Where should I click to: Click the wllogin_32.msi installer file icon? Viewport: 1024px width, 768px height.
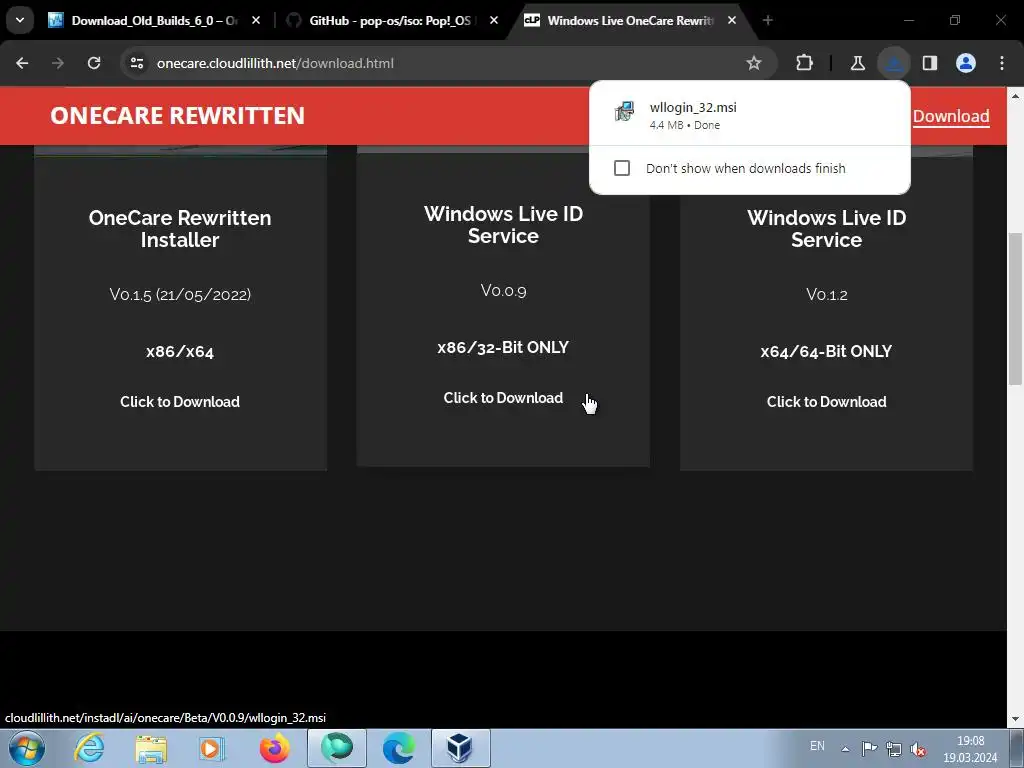[x=624, y=112]
